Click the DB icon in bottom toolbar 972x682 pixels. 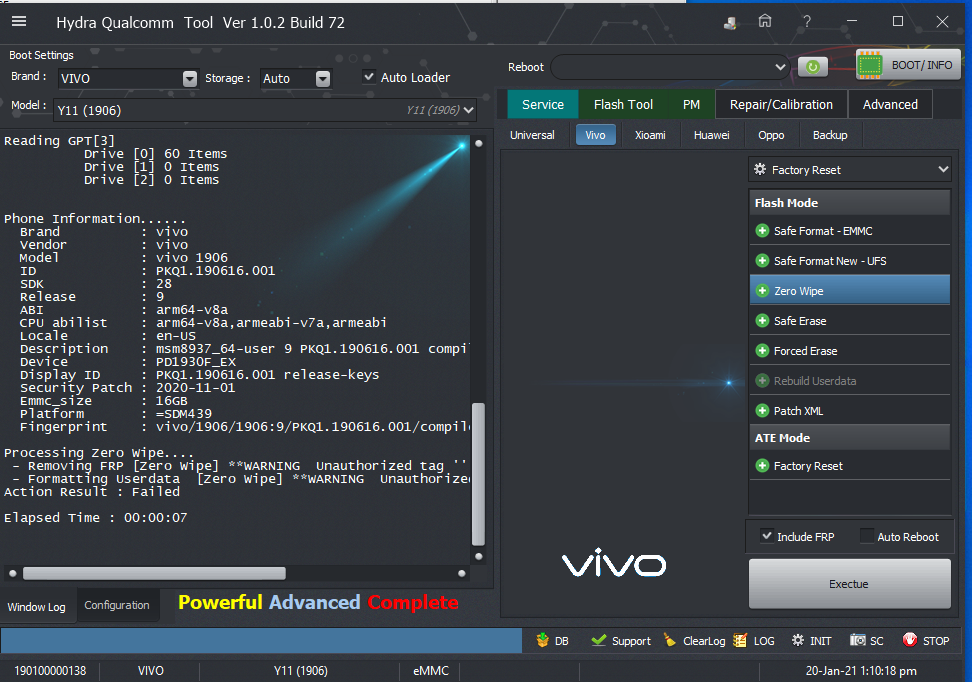[542, 640]
